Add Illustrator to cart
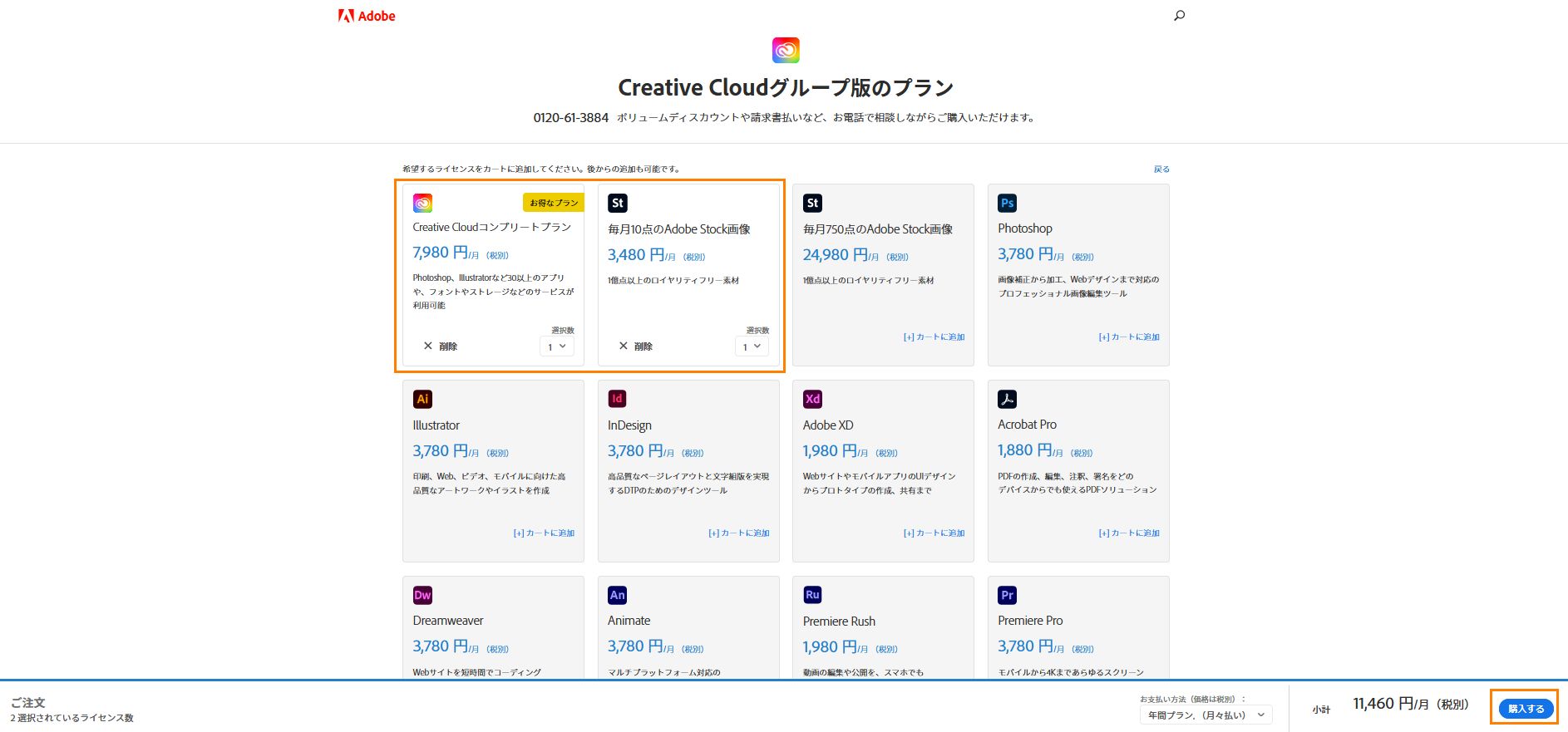Image resolution: width=1568 pixels, height=732 pixels. [544, 533]
